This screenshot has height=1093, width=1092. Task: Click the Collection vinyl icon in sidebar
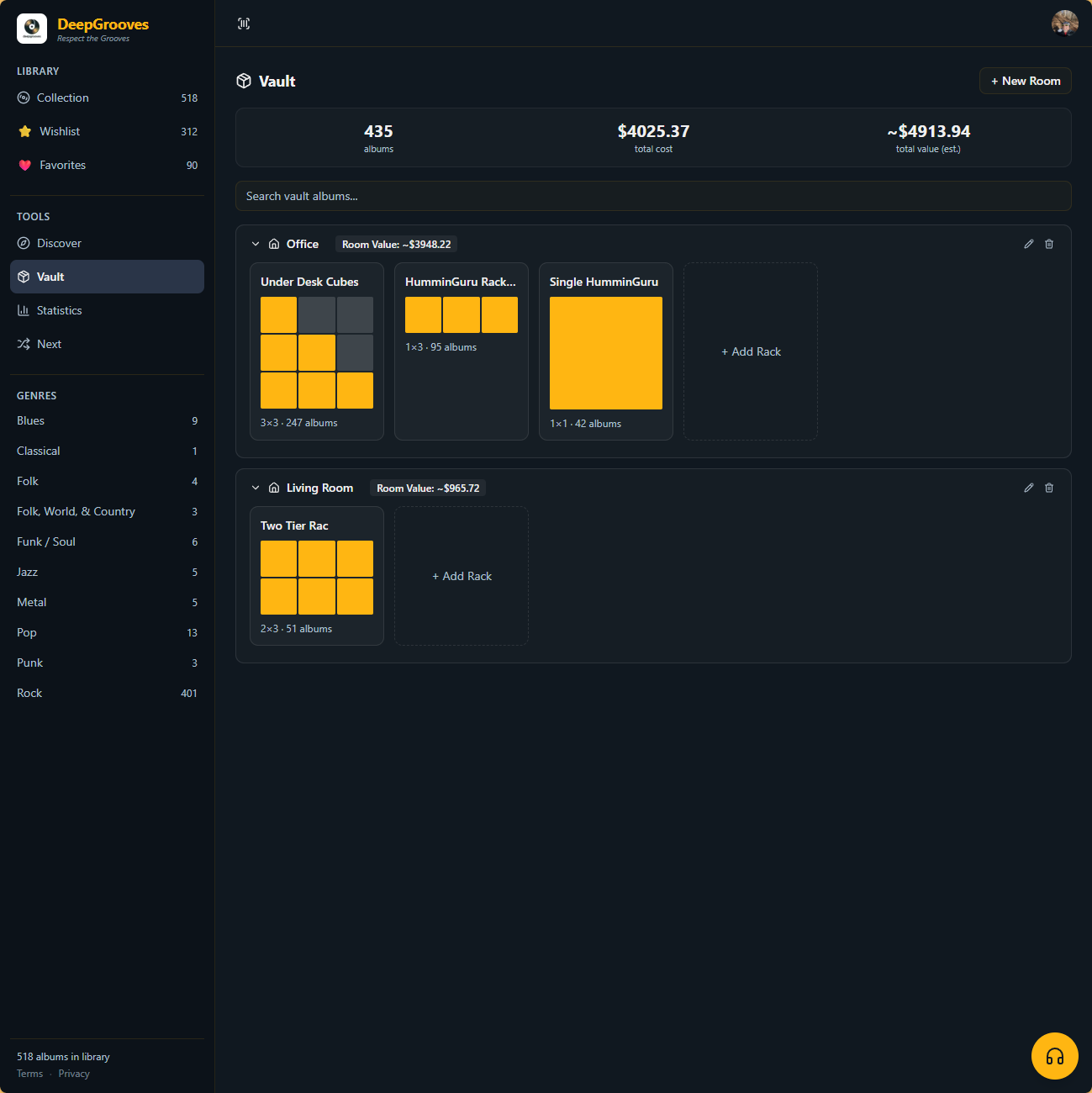click(x=24, y=98)
